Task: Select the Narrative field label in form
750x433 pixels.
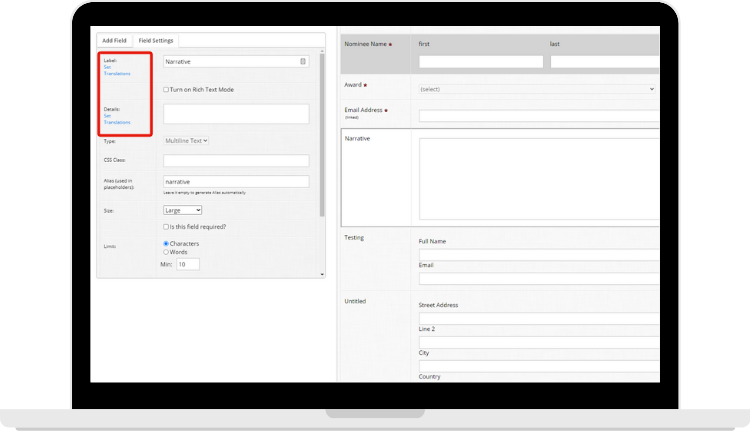Action: tap(357, 139)
